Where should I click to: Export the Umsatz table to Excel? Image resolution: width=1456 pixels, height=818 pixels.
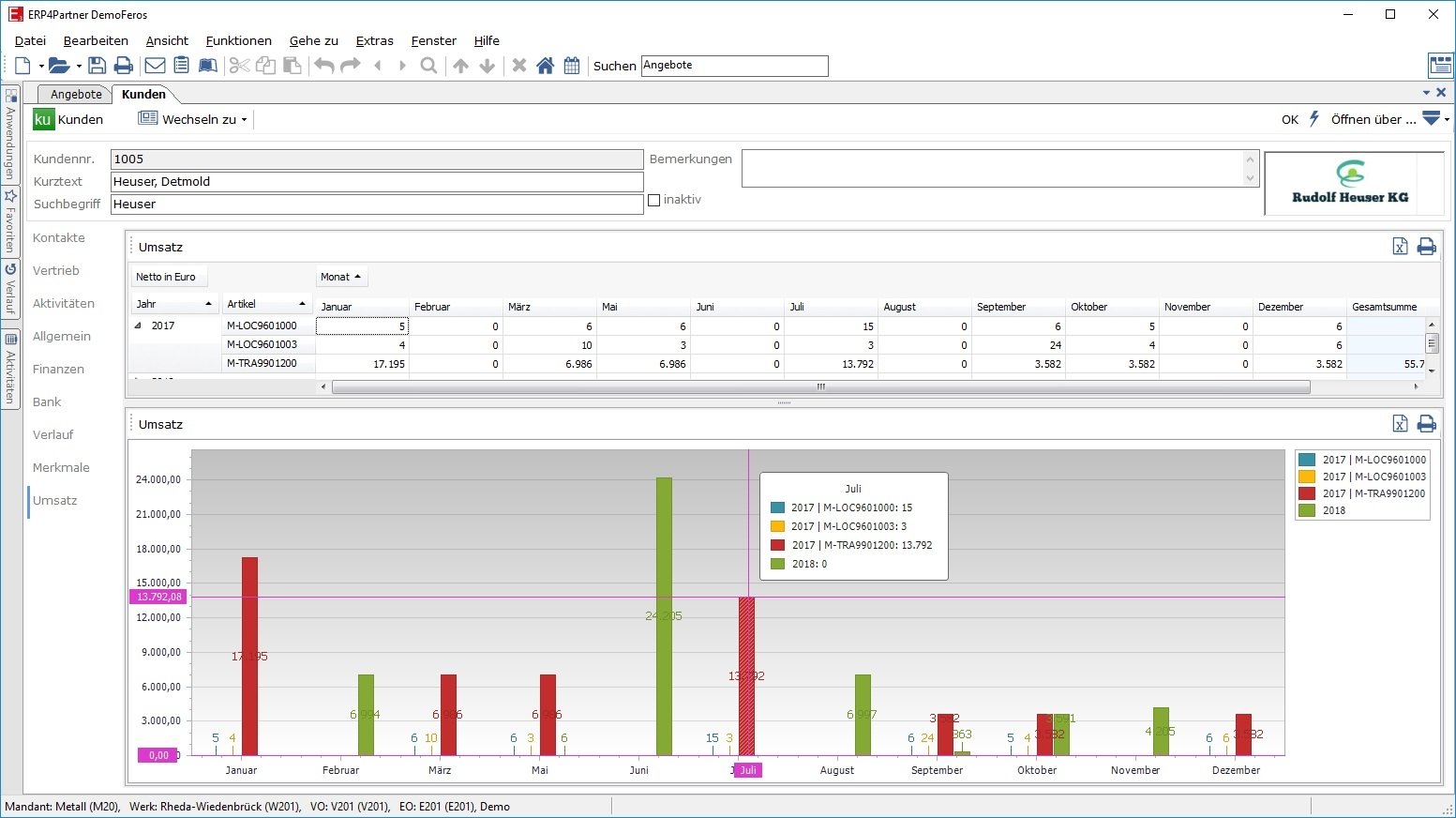tap(1400, 247)
